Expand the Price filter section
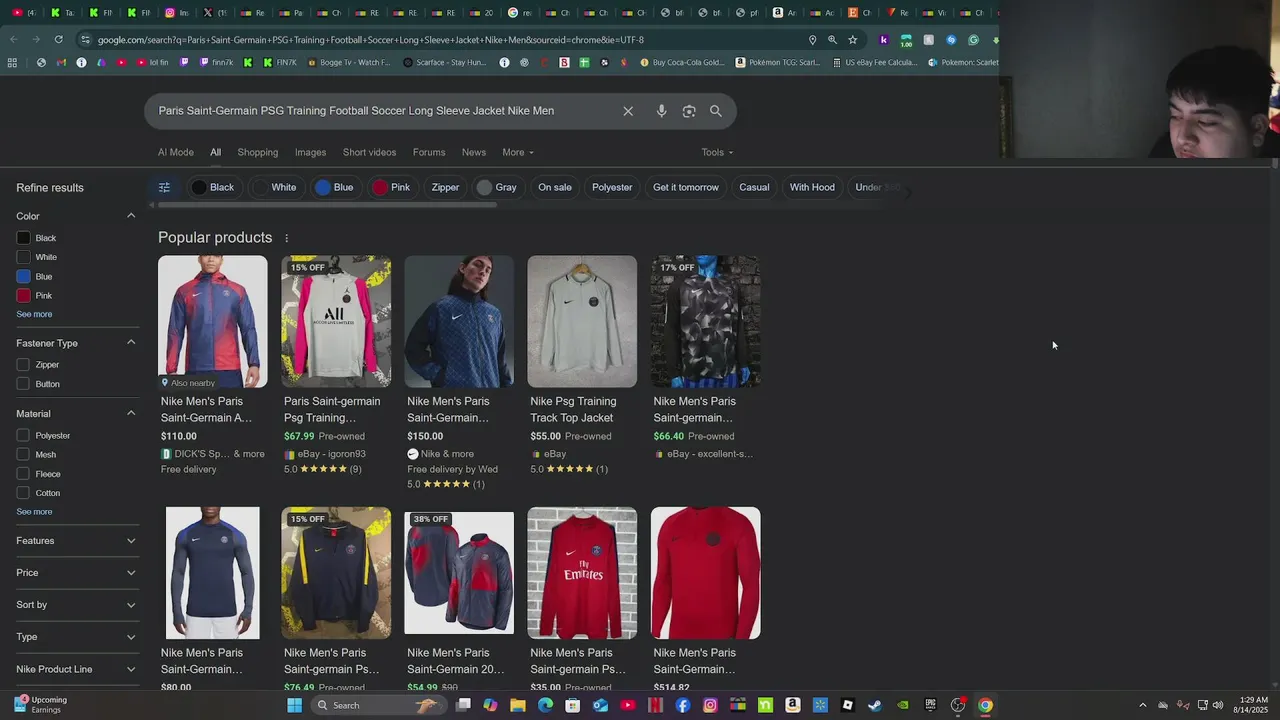 click(x=76, y=573)
